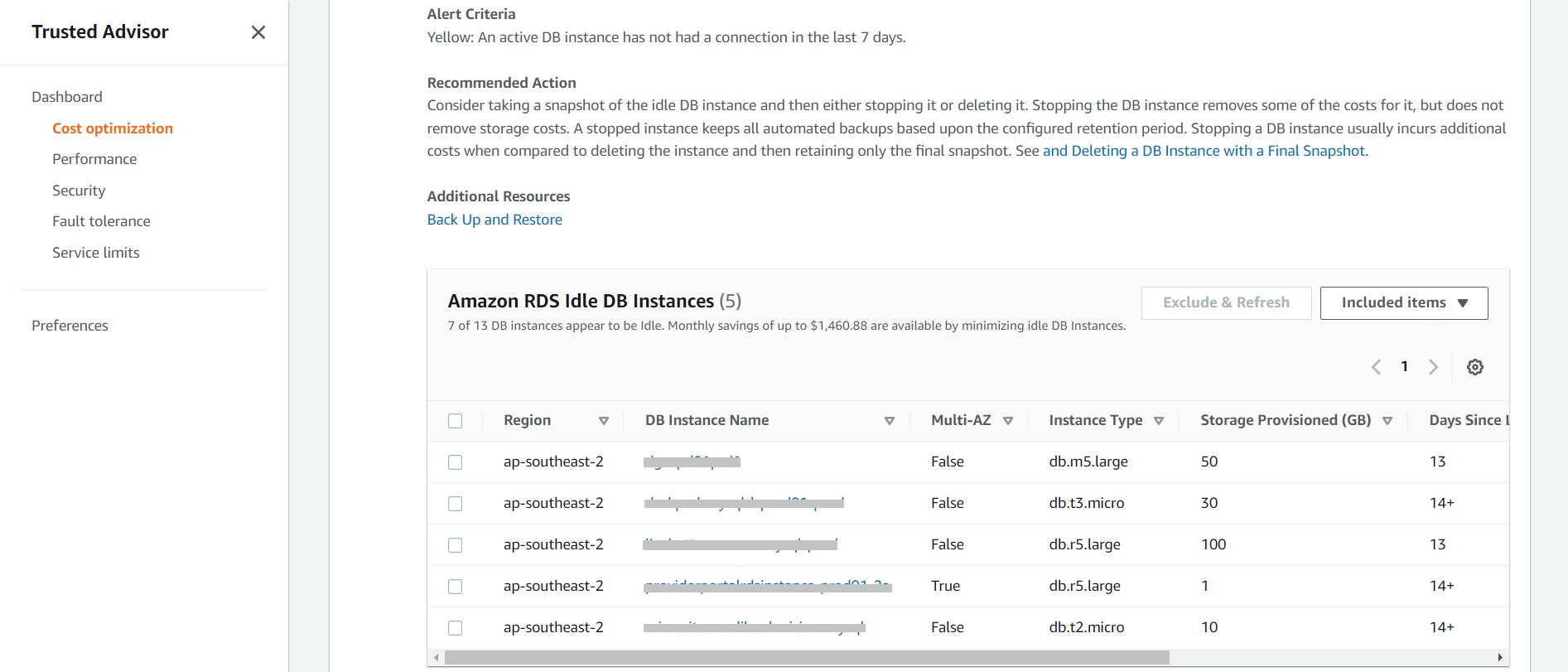Open table settings gear icon
The width and height of the screenshot is (1568, 672).
click(x=1474, y=367)
